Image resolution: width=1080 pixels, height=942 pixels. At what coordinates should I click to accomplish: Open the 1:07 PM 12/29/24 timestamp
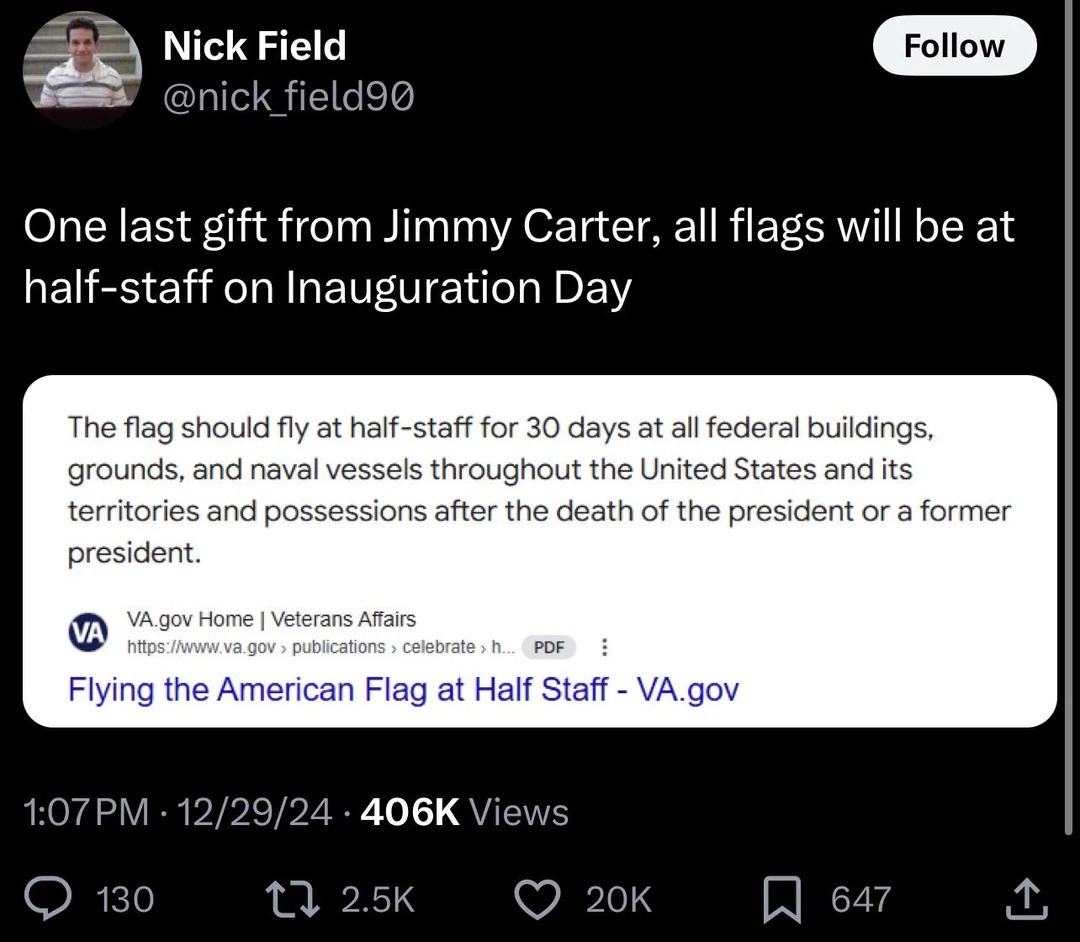(x=178, y=812)
